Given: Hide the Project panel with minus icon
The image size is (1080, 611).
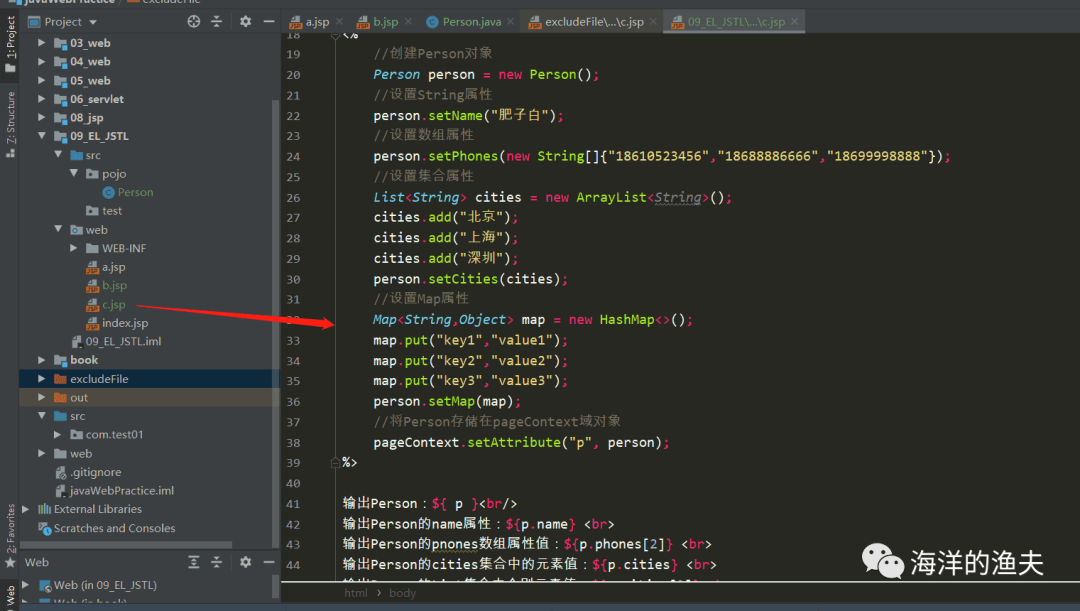Looking at the screenshot, I should coord(269,21).
